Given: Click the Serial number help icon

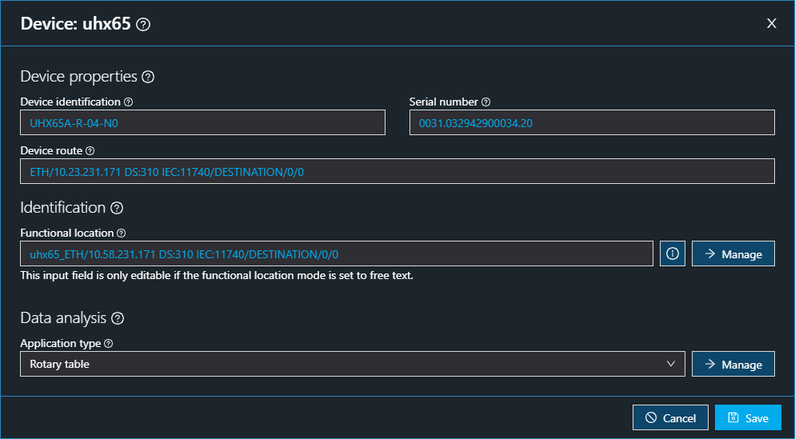Looking at the screenshot, I should coord(486,102).
